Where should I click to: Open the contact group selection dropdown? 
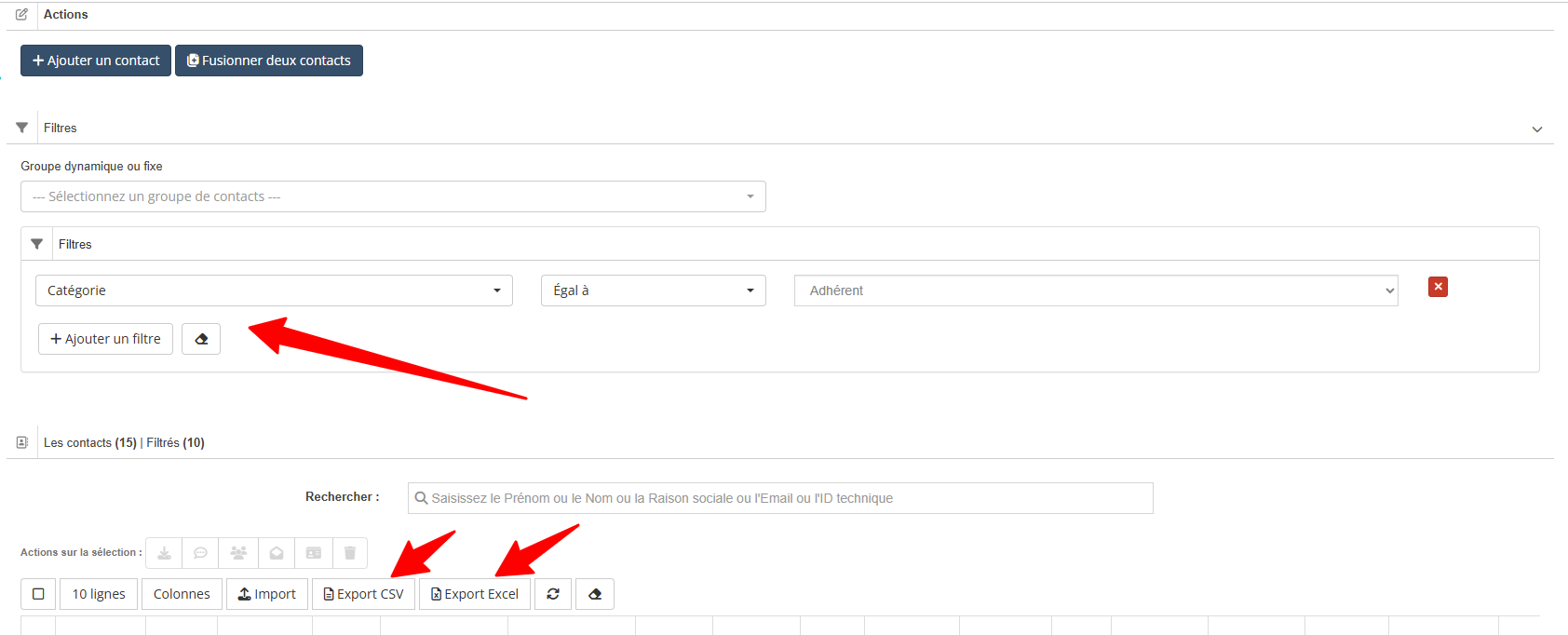[x=393, y=196]
